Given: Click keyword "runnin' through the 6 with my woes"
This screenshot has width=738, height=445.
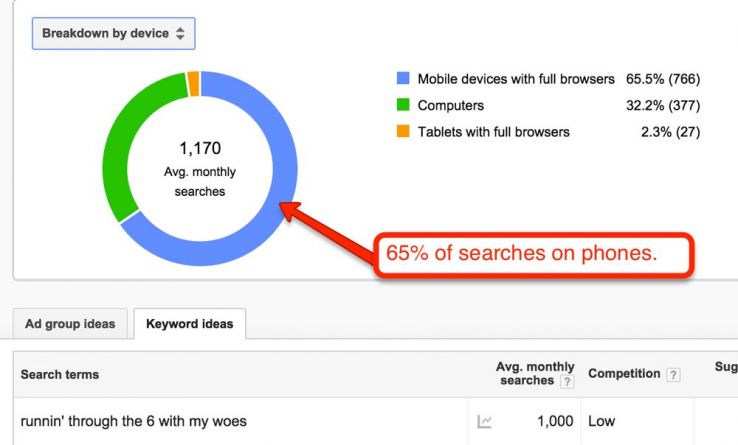Looking at the screenshot, I should [134, 422].
